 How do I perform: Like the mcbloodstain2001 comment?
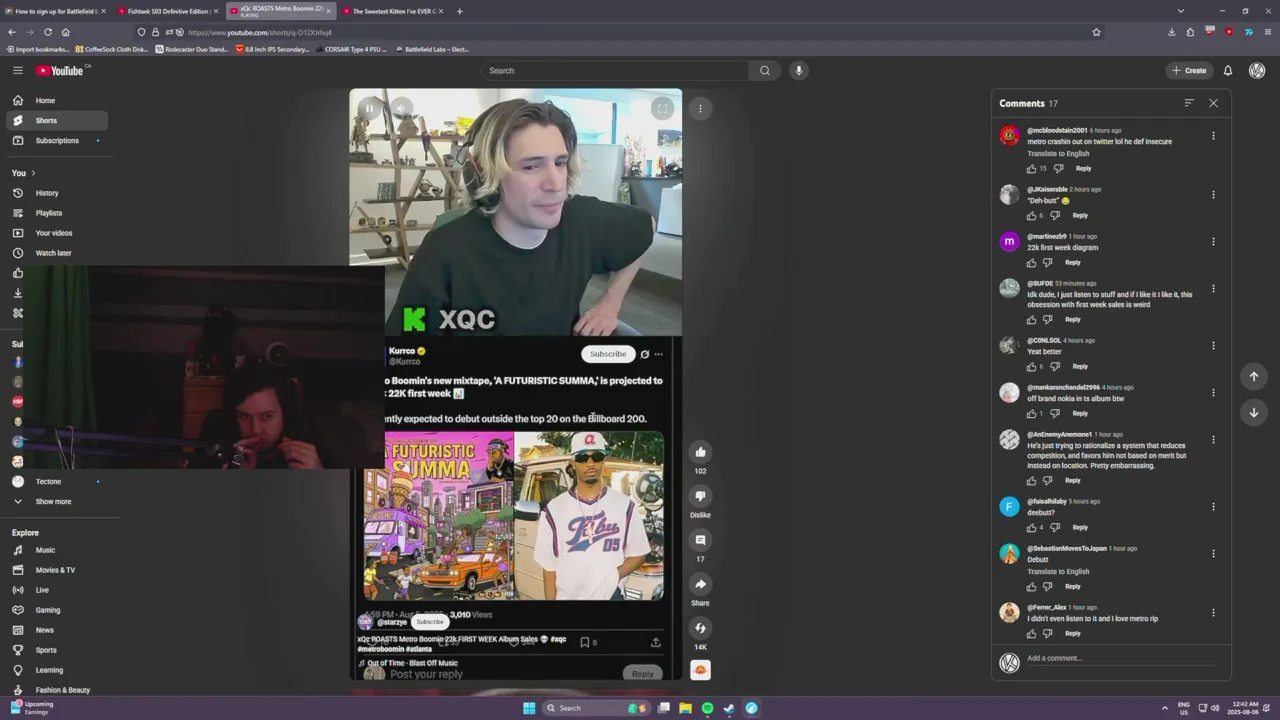pos(1031,168)
